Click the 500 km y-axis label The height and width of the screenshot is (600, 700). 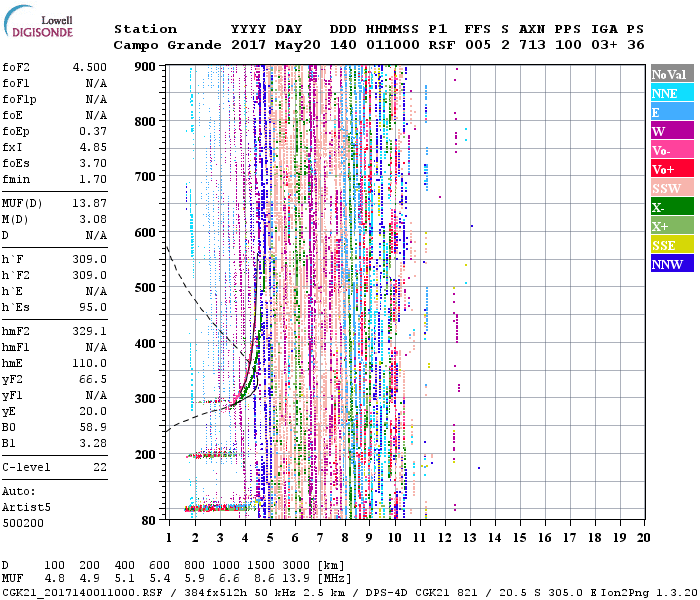(145, 288)
